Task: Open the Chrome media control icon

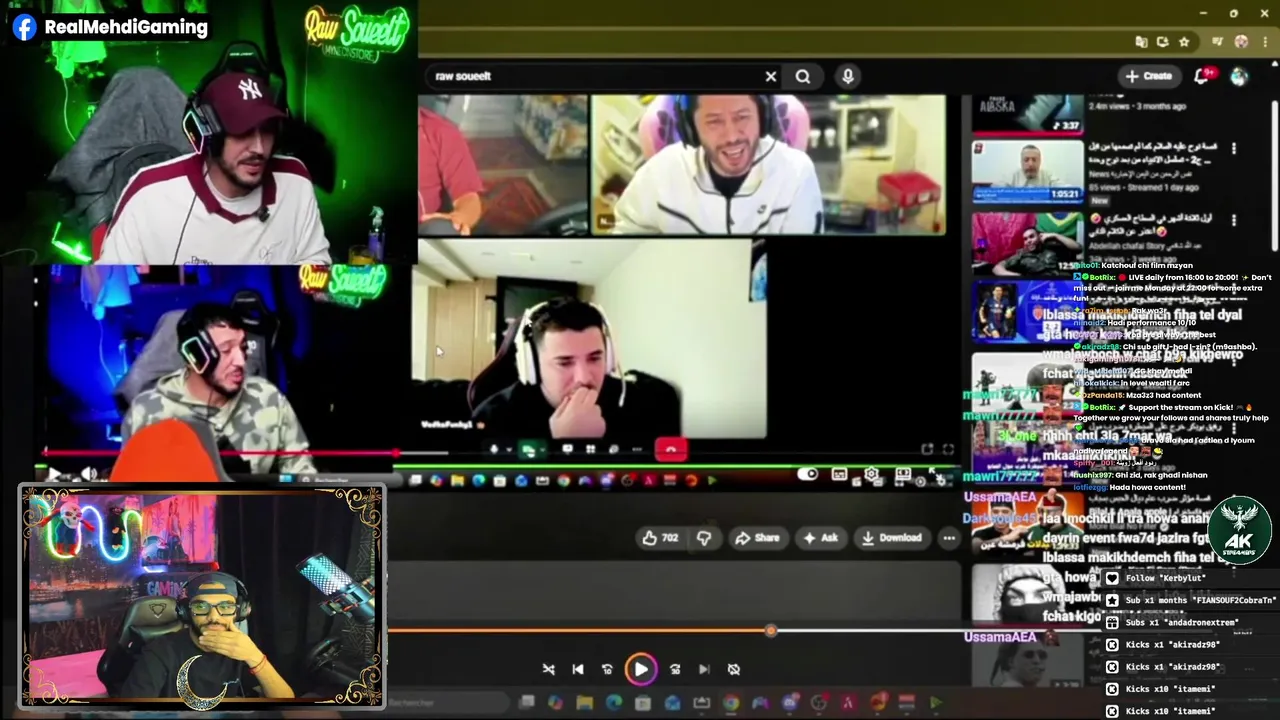Action: pos(1217,42)
